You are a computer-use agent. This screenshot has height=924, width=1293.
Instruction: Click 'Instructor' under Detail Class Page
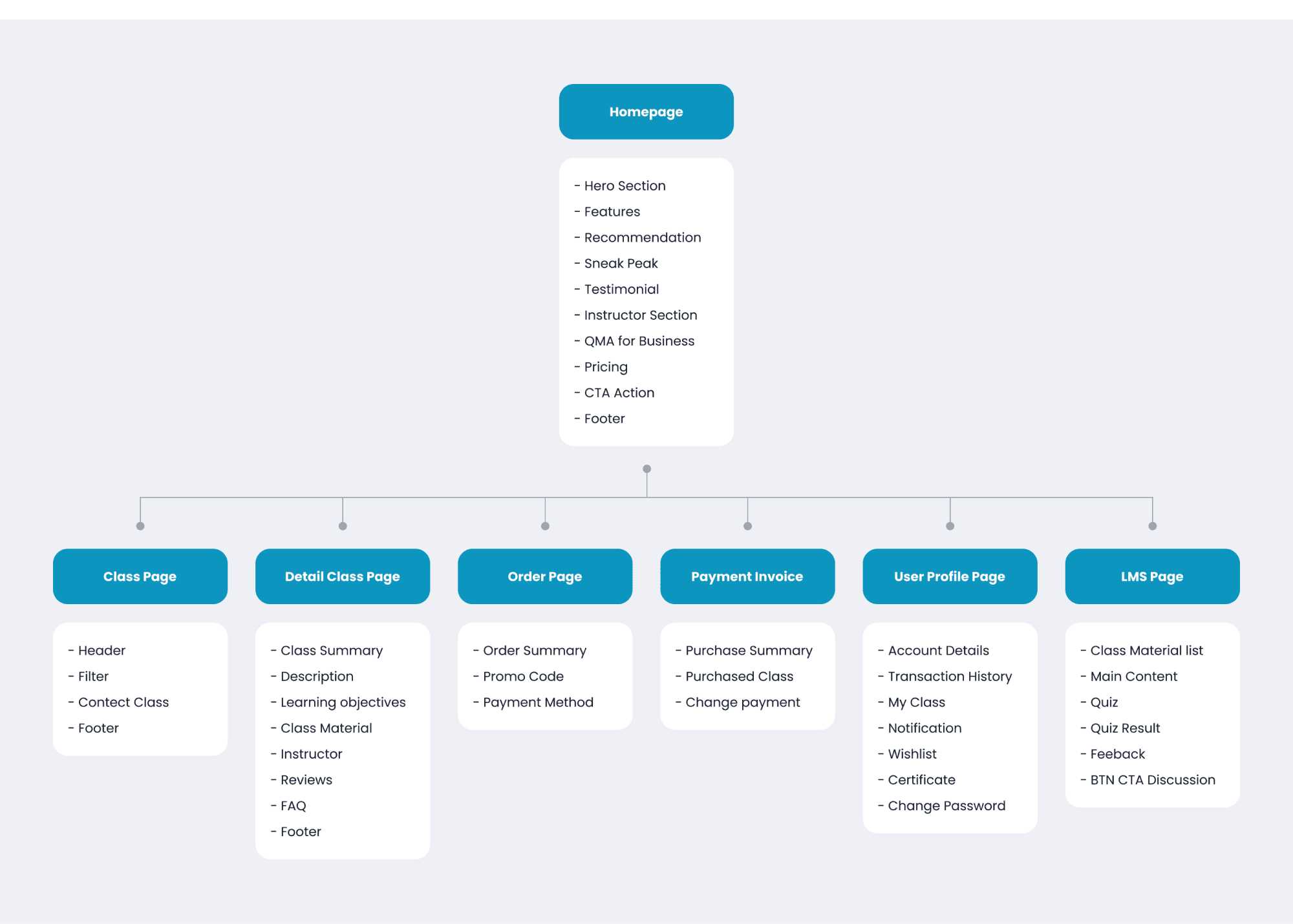(x=306, y=754)
